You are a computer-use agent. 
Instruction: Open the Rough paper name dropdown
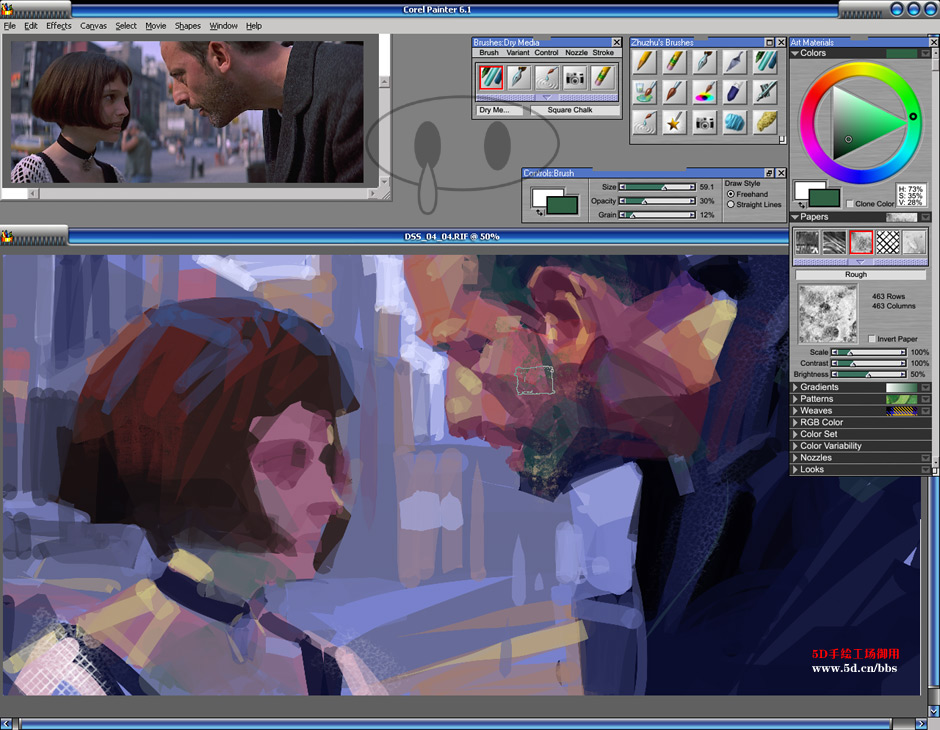860,274
